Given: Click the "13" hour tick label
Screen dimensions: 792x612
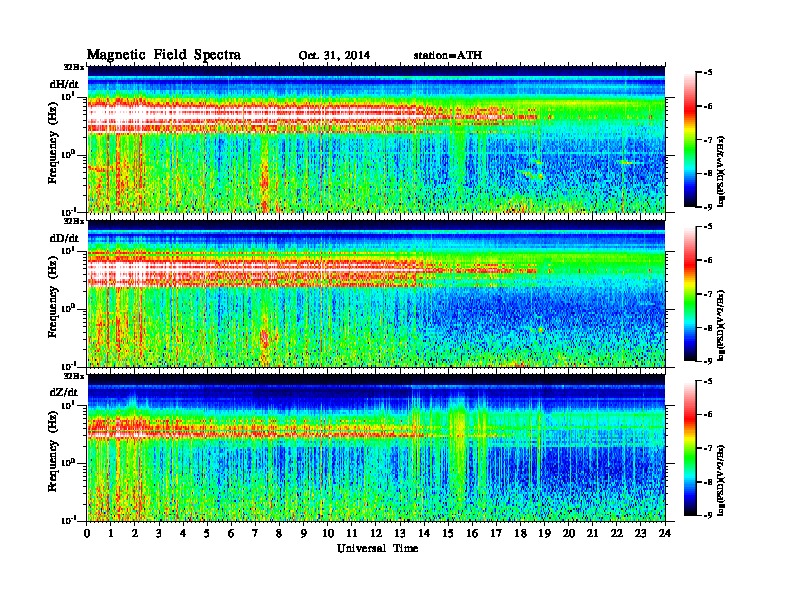Looking at the screenshot, I should (x=400, y=533).
